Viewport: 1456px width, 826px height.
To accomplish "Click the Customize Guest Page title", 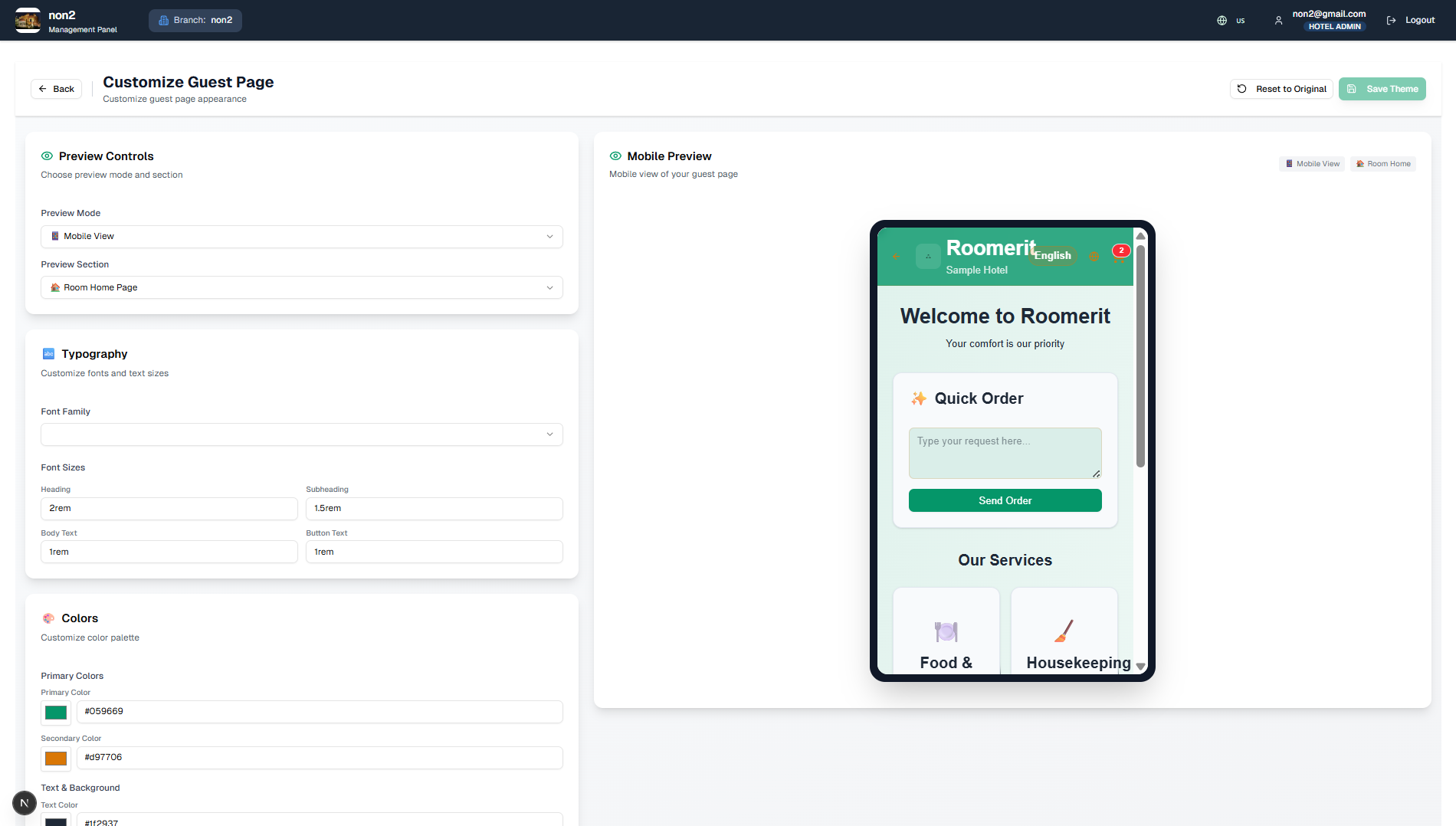I will click(189, 82).
